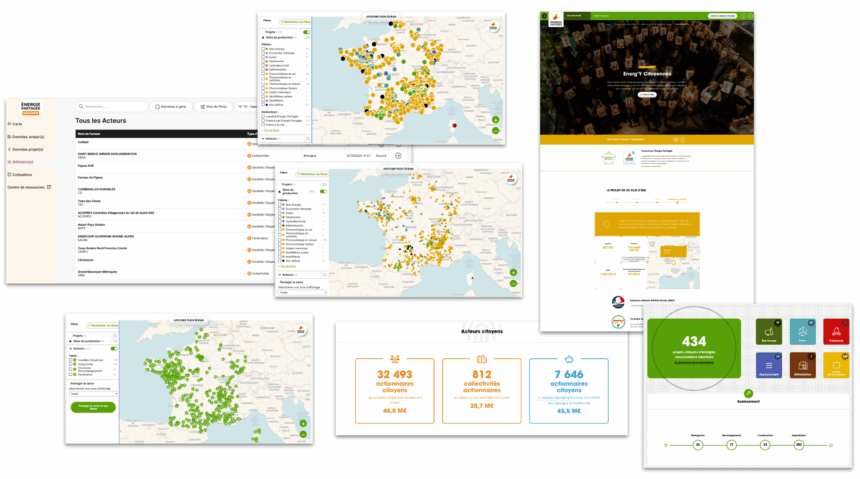Image resolution: width=860 pixels, height=479 pixels.
Task: Select Cotisations in the sidebar
Action: [24, 173]
